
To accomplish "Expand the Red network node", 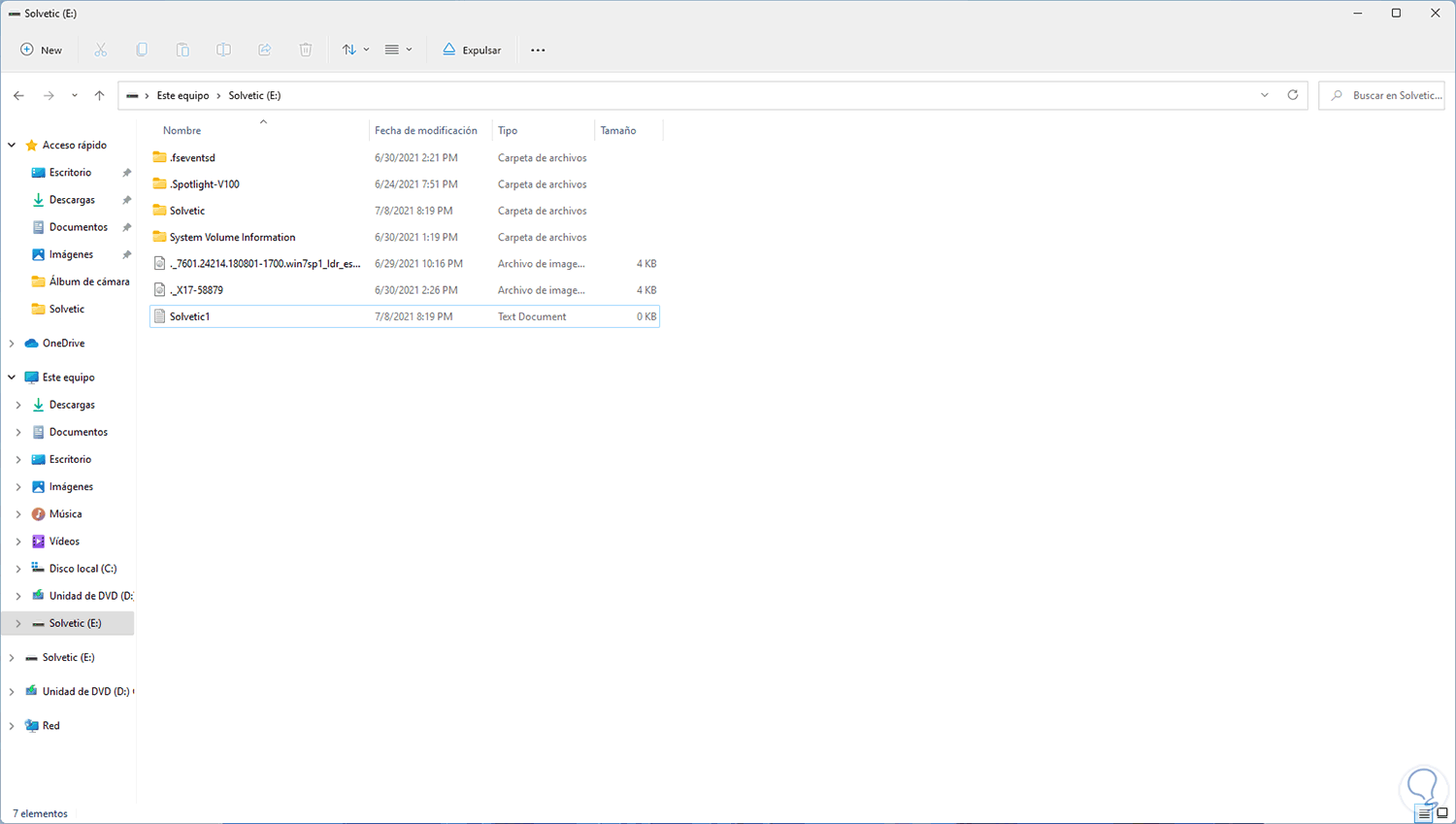I will (x=12, y=725).
